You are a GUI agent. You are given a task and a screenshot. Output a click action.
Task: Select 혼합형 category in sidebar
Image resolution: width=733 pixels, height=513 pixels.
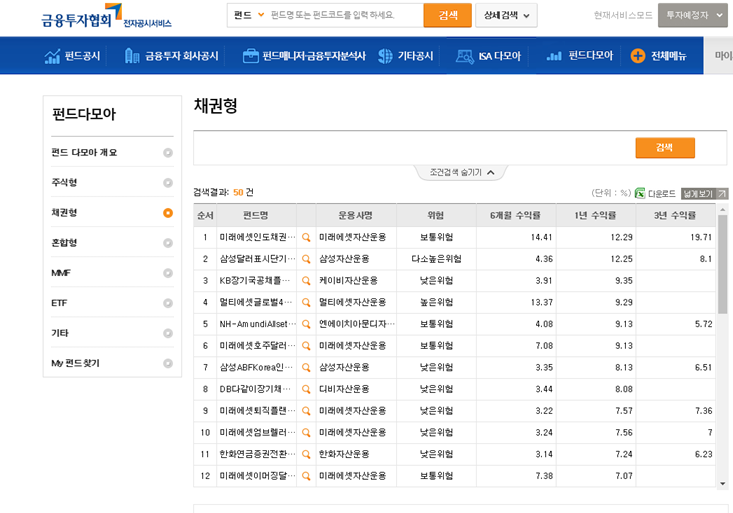[x=112, y=243]
